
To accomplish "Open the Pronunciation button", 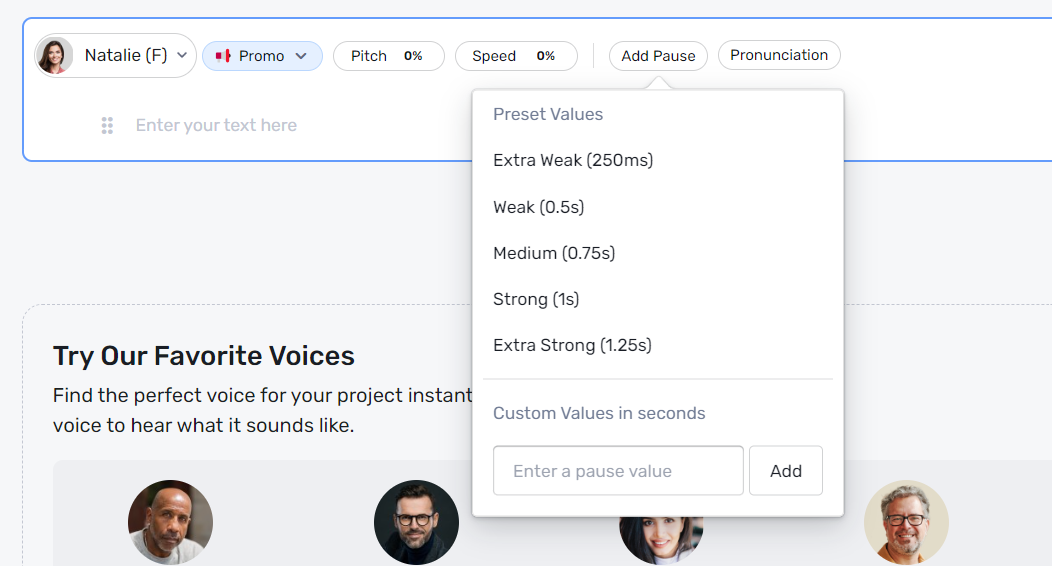I will (x=779, y=55).
